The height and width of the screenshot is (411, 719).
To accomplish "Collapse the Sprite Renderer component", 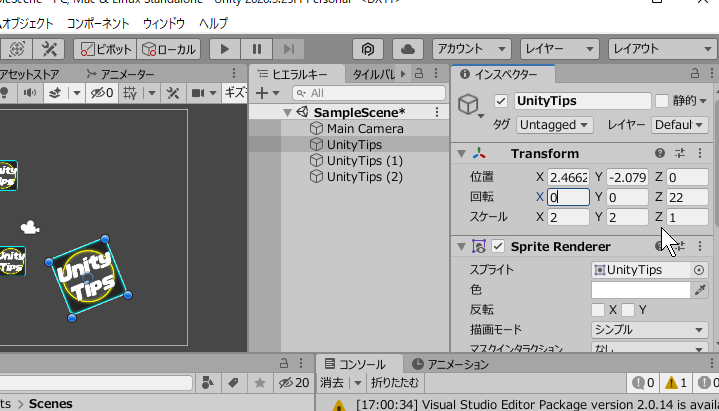I will pyautogui.click(x=462, y=247).
